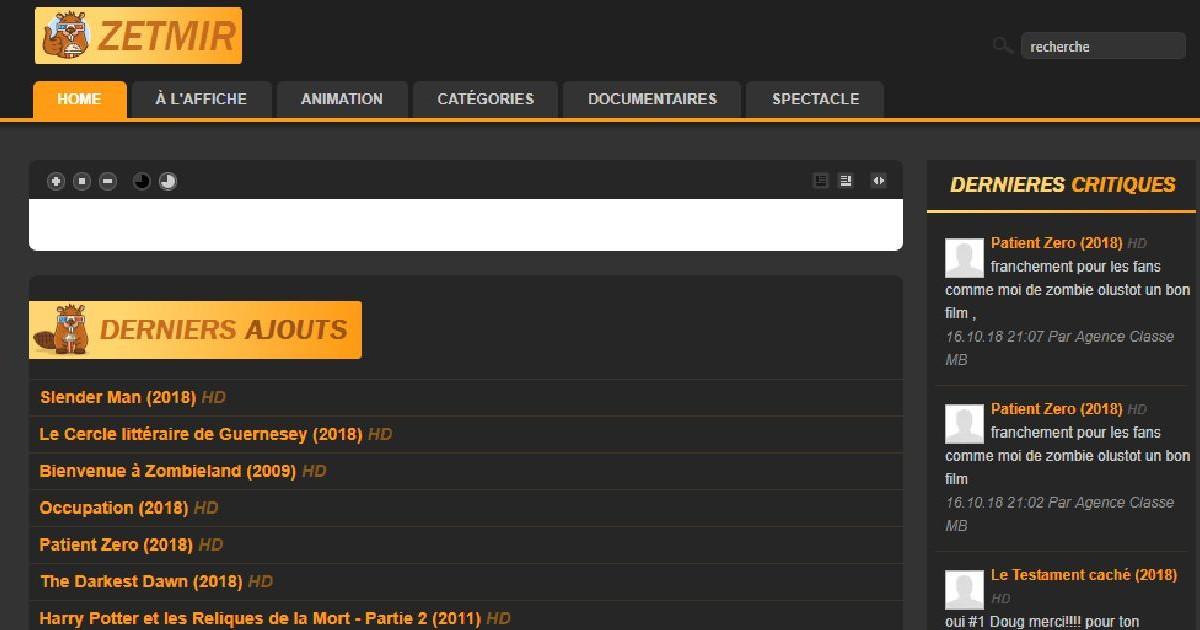Open the À l'affiche tab

201,99
